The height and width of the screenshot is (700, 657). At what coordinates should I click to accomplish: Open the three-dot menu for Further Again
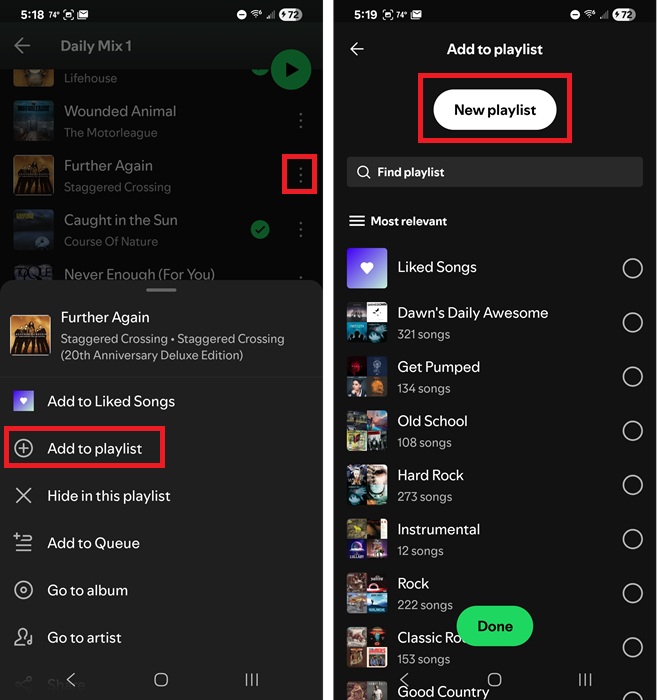click(300, 175)
